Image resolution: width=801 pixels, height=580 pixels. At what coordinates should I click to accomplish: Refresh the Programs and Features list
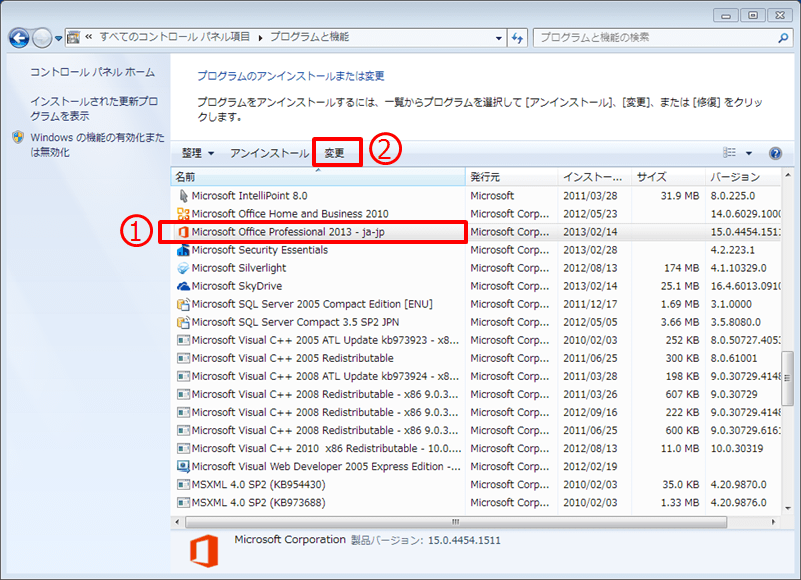pyautogui.click(x=517, y=38)
